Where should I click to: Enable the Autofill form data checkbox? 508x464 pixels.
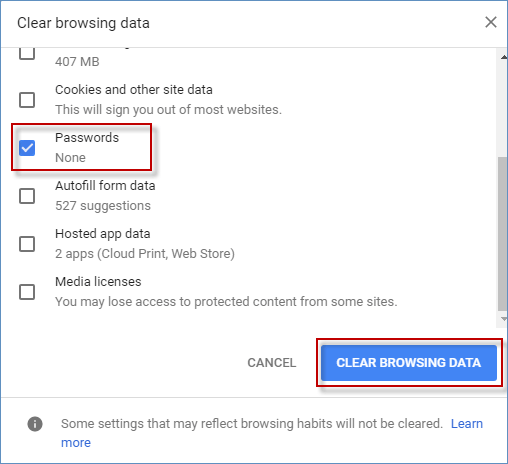[x=27, y=196]
